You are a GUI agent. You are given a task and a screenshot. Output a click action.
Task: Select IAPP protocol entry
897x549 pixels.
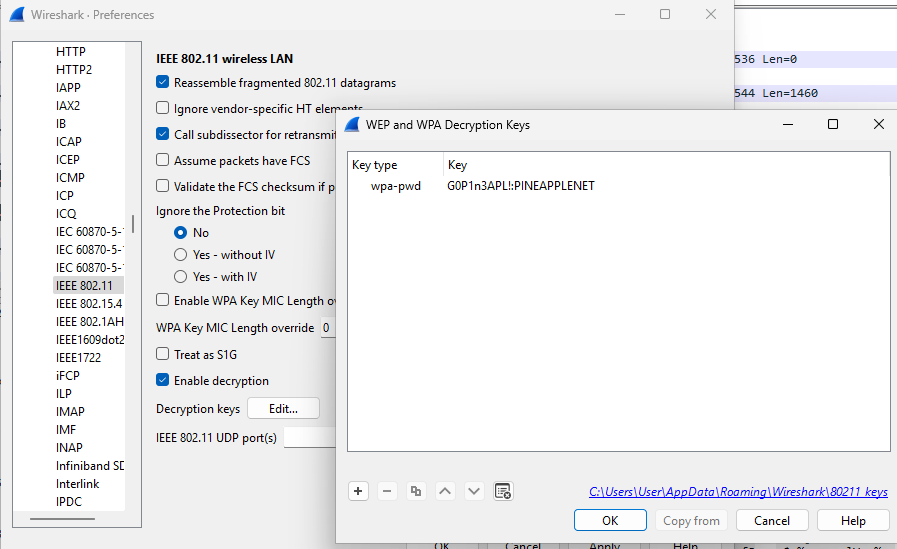[68, 87]
